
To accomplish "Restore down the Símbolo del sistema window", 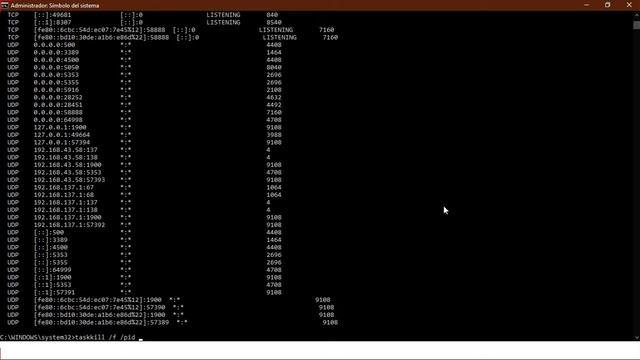I will [607, 5].
